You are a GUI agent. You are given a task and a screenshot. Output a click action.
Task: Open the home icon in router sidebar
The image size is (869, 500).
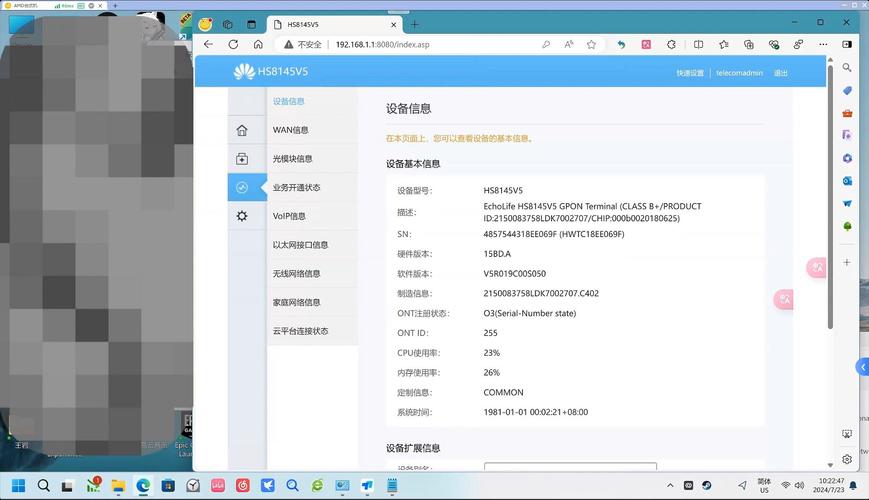[242, 130]
